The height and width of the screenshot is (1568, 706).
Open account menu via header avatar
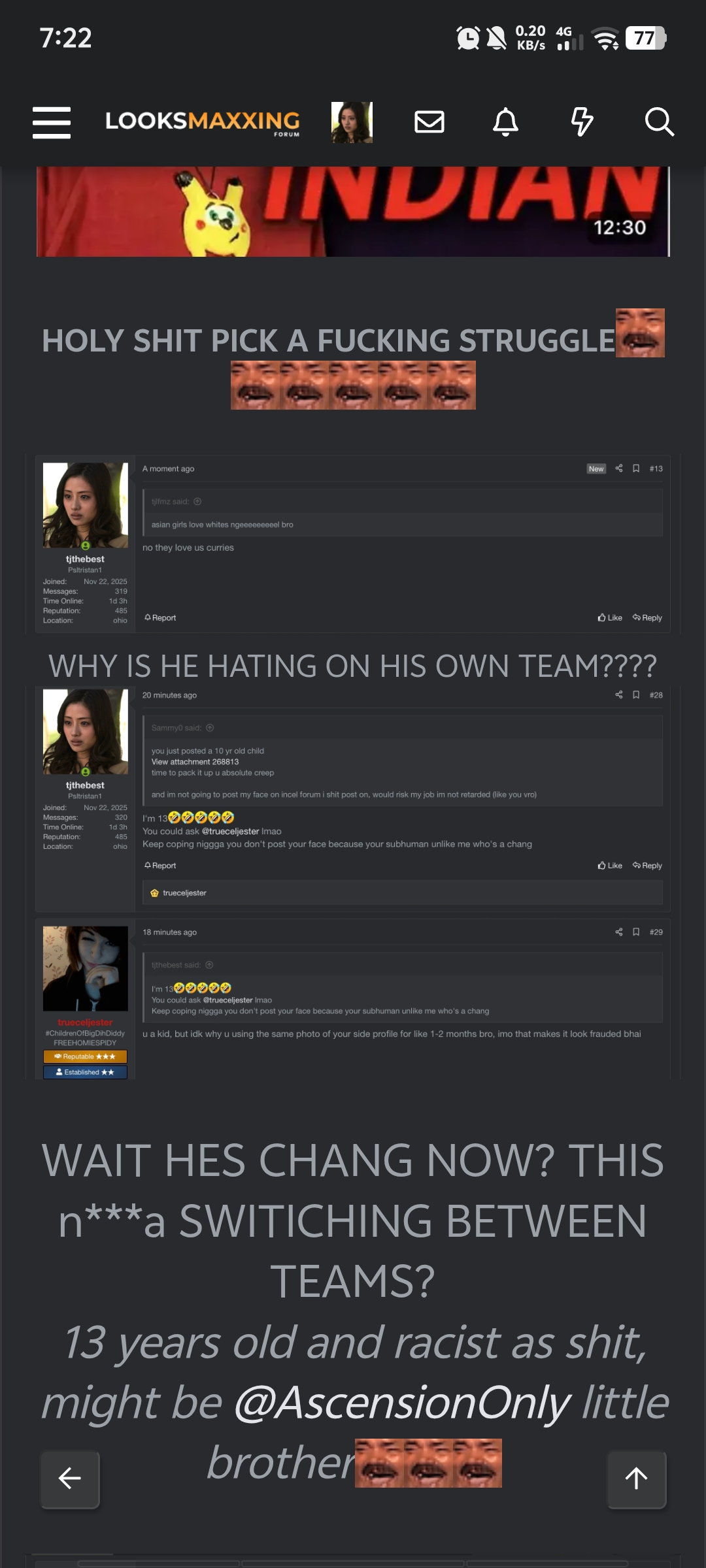point(352,122)
